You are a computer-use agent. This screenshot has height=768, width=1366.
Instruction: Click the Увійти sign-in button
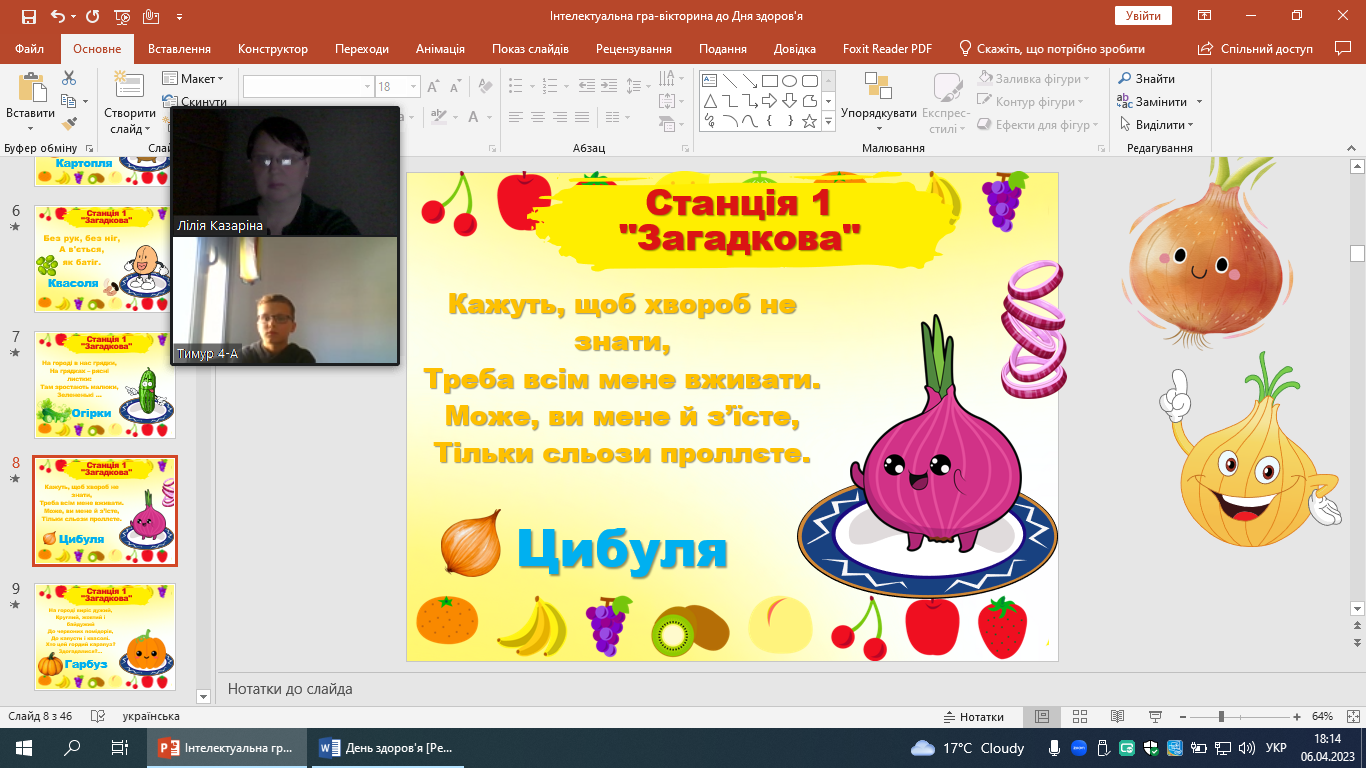(x=1143, y=16)
